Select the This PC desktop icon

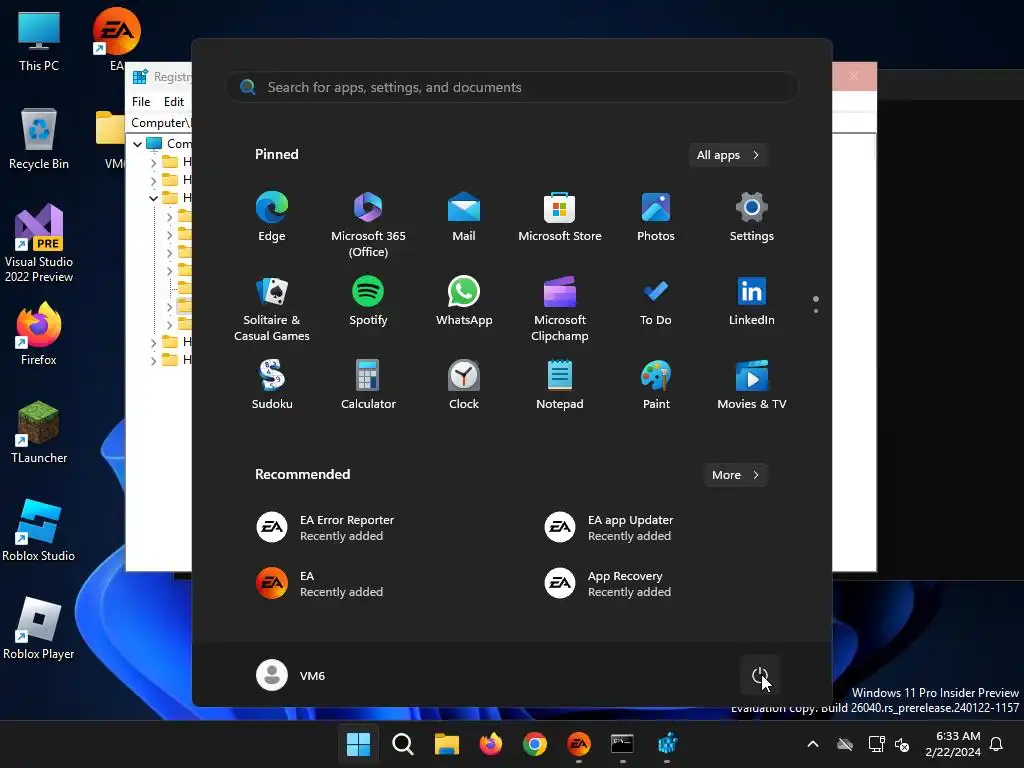tap(39, 41)
